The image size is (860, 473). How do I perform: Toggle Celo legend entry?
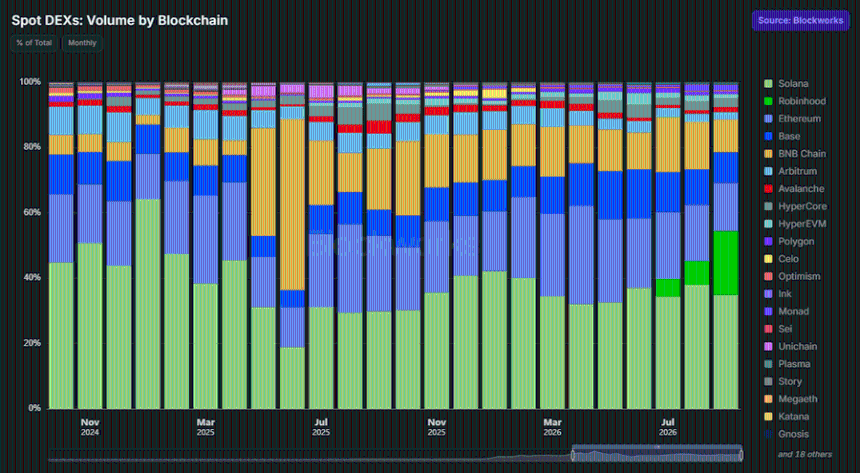tap(782, 258)
